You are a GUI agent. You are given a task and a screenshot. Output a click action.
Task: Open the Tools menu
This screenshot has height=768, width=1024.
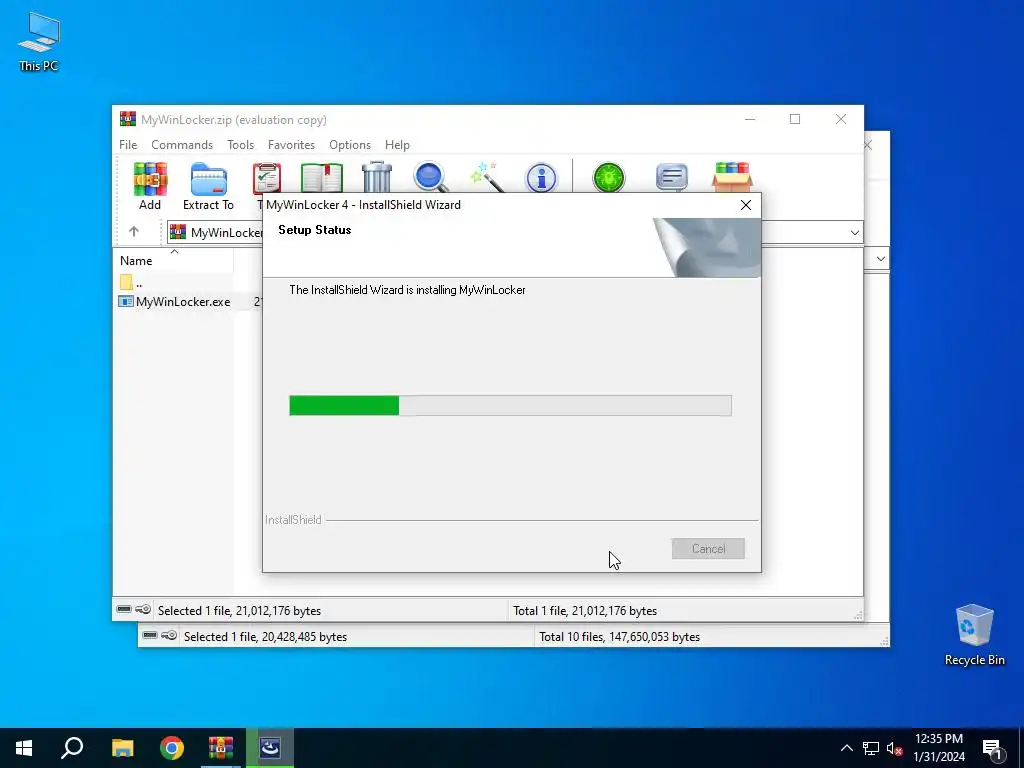tap(240, 145)
